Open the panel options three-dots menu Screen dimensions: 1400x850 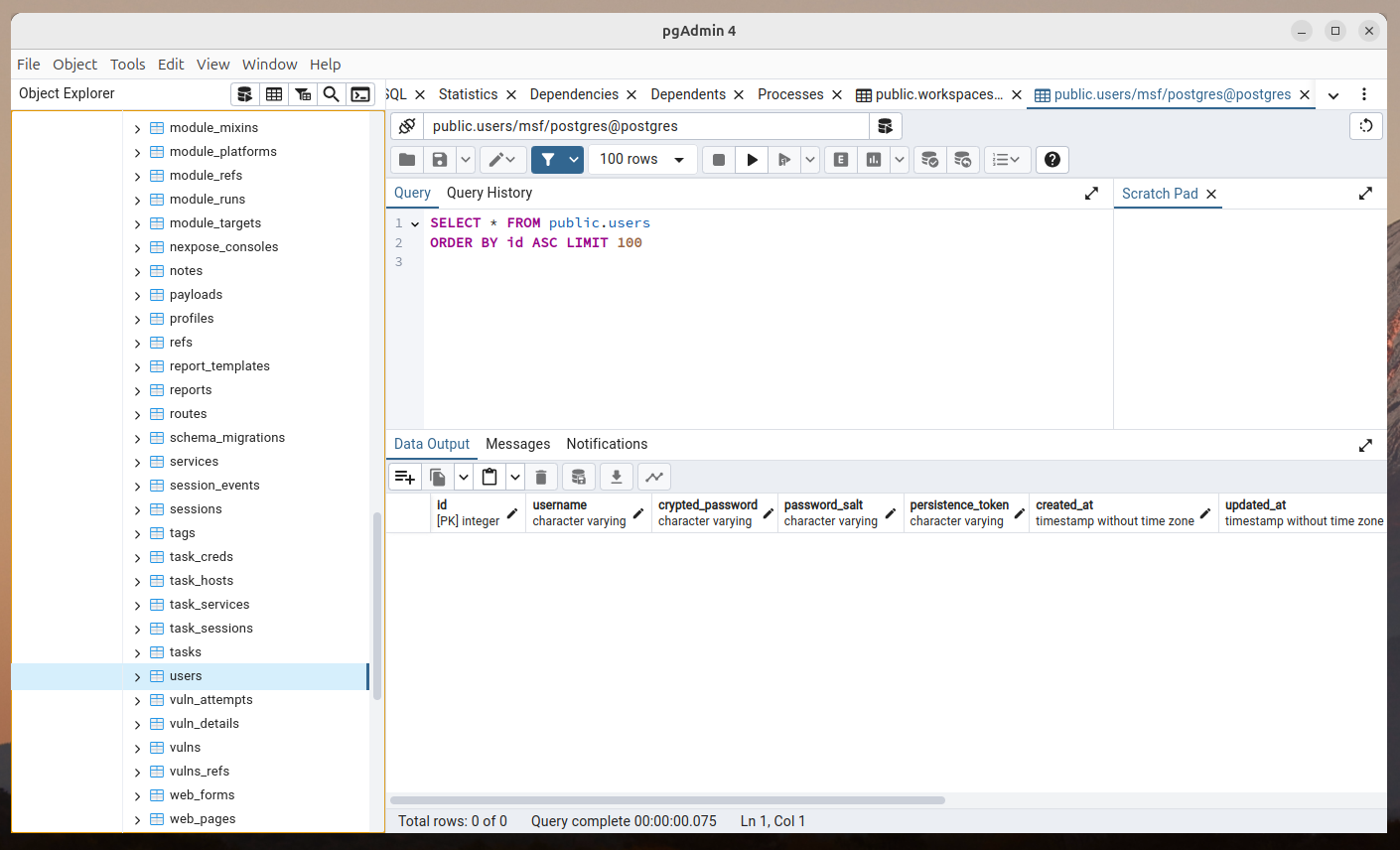tap(1364, 94)
